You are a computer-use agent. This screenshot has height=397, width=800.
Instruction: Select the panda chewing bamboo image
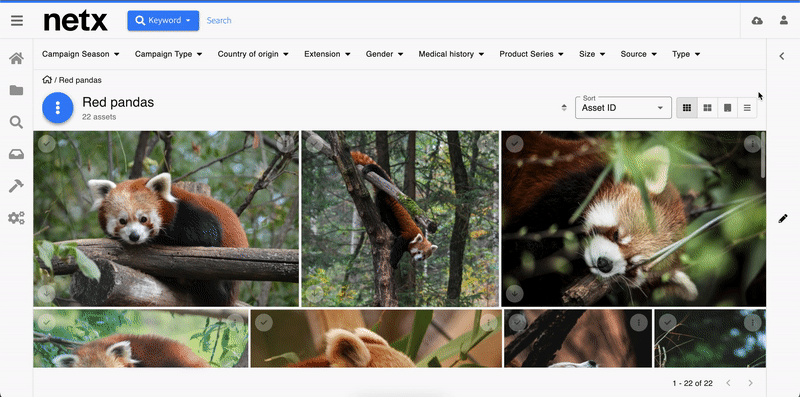pyautogui.click(x=515, y=144)
